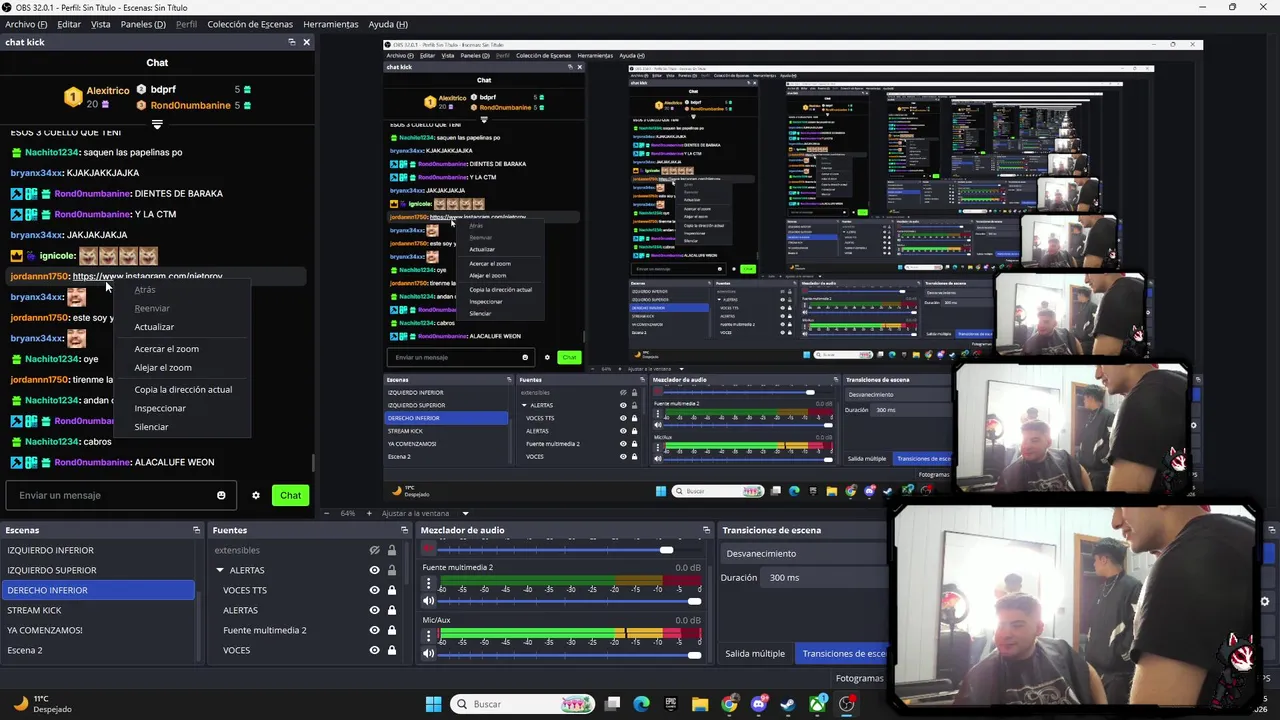1280x720 pixels.
Task: Open Steam from the taskbar
Action: pyautogui.click(x=788, y=704)
